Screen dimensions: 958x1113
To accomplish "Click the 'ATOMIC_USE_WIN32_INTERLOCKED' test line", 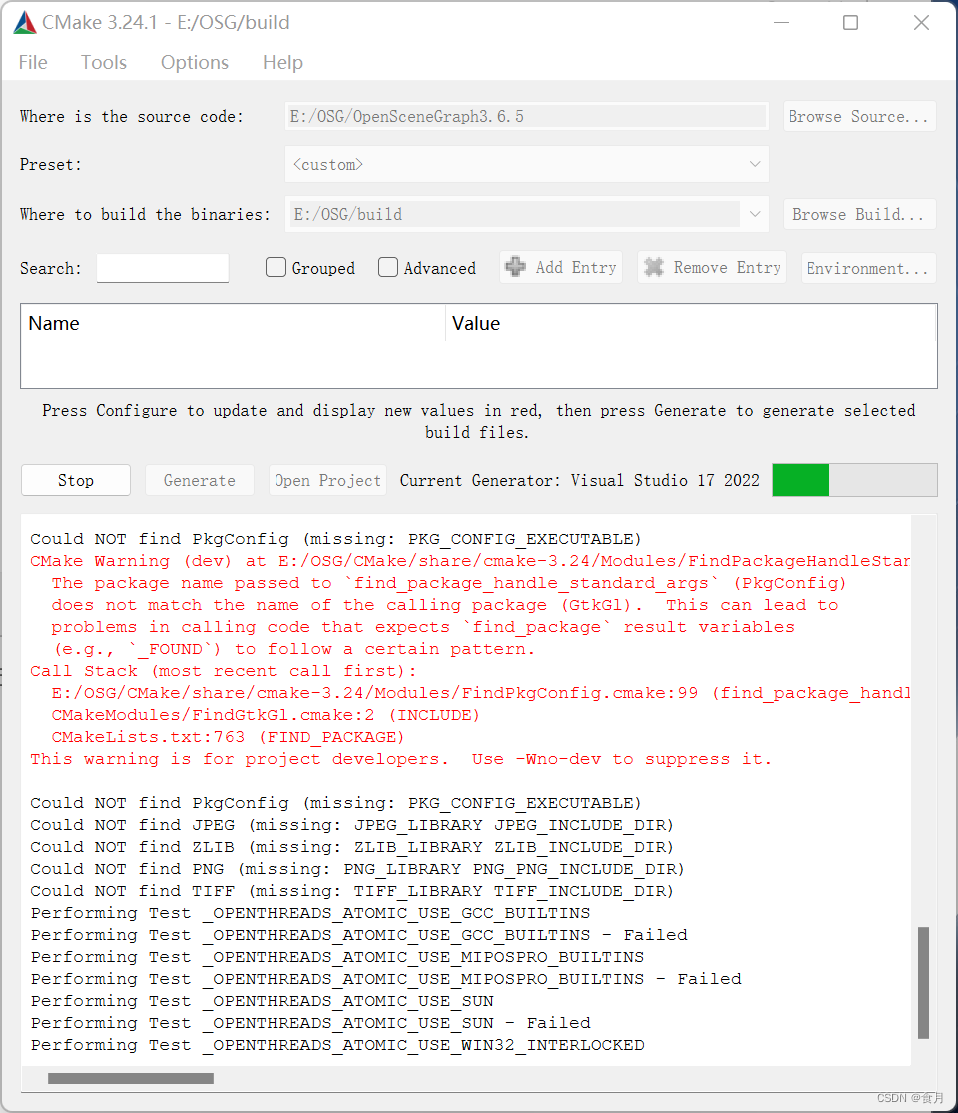I will pos(338,1045).
